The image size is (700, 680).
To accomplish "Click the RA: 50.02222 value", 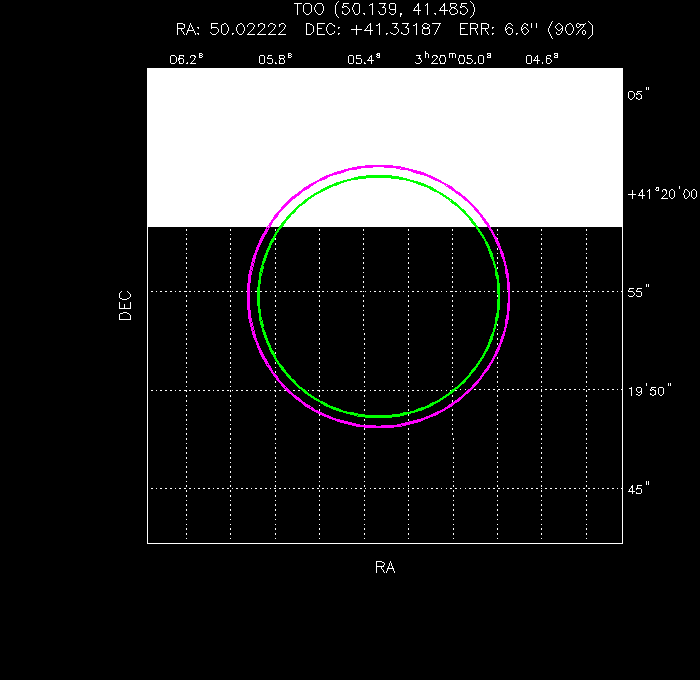I will tap(231, 29).
